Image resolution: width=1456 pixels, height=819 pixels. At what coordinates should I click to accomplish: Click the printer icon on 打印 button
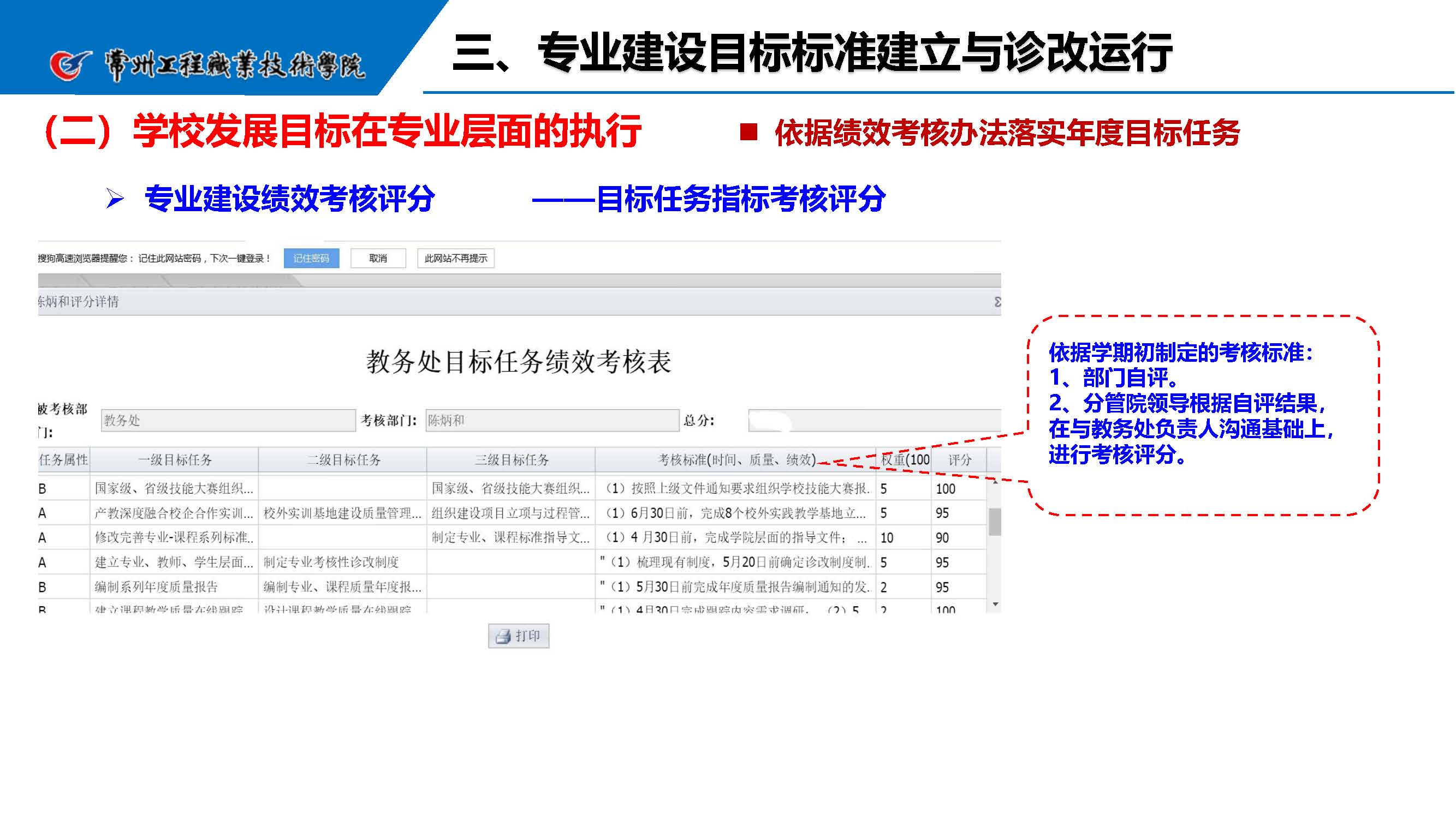tap(502, 637)
